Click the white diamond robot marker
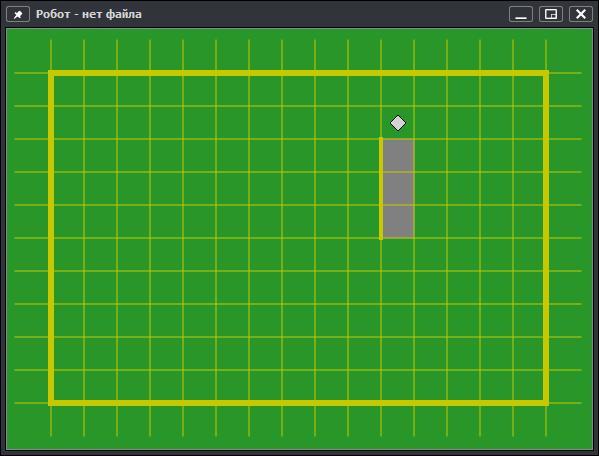 coord(398,123)
